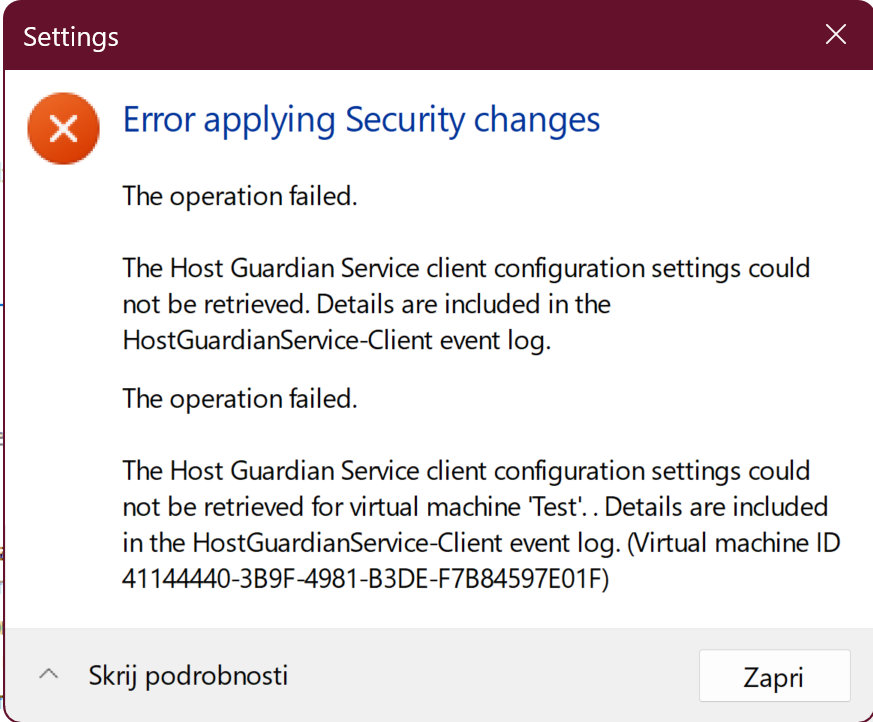Viewport: 873px width, 722px height.
Task: Click Skrij podrobnosti text label
Action: 188,675
